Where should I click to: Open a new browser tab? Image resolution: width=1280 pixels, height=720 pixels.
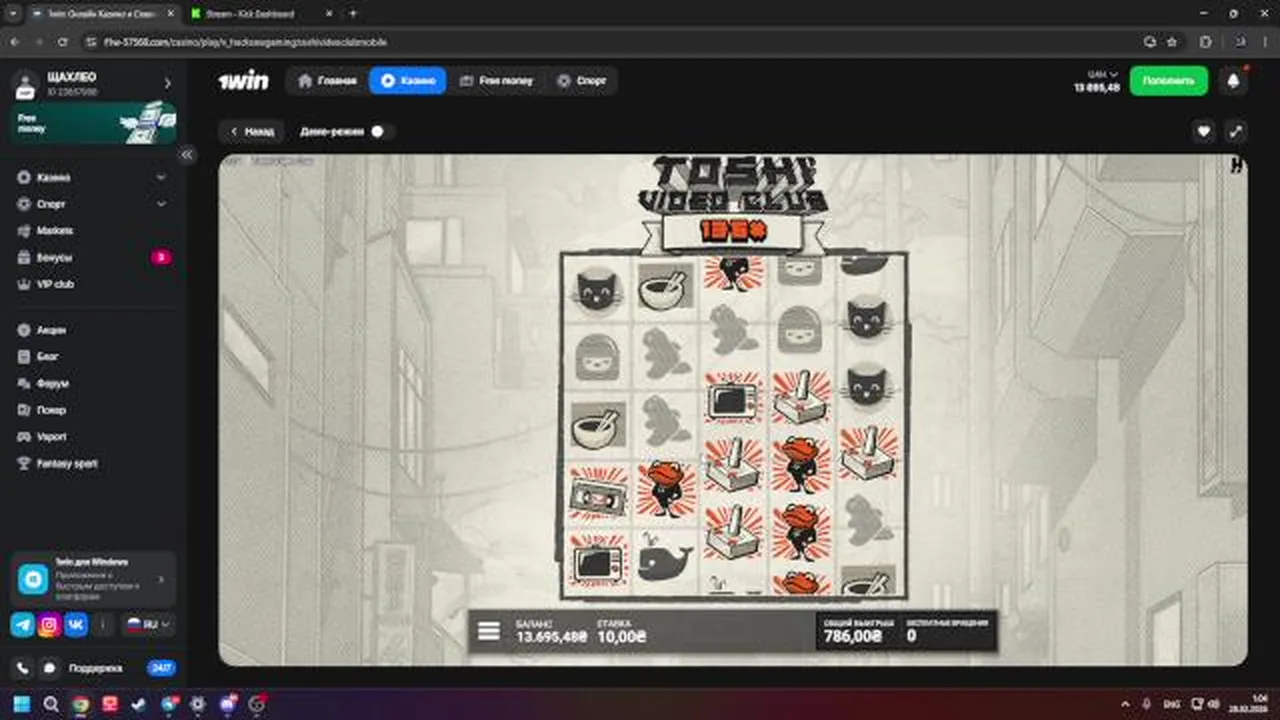[352, 14]
